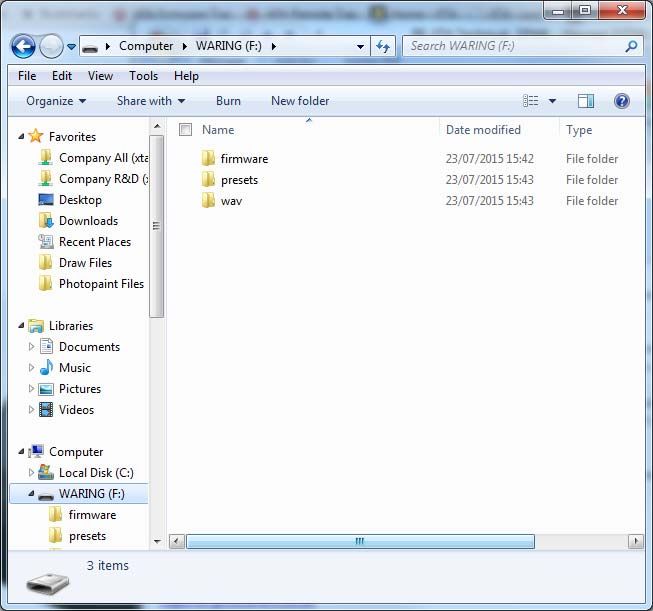Click the File folder type in wav row
The width and height of the screenshot is (653, 611).
point(592,201)
